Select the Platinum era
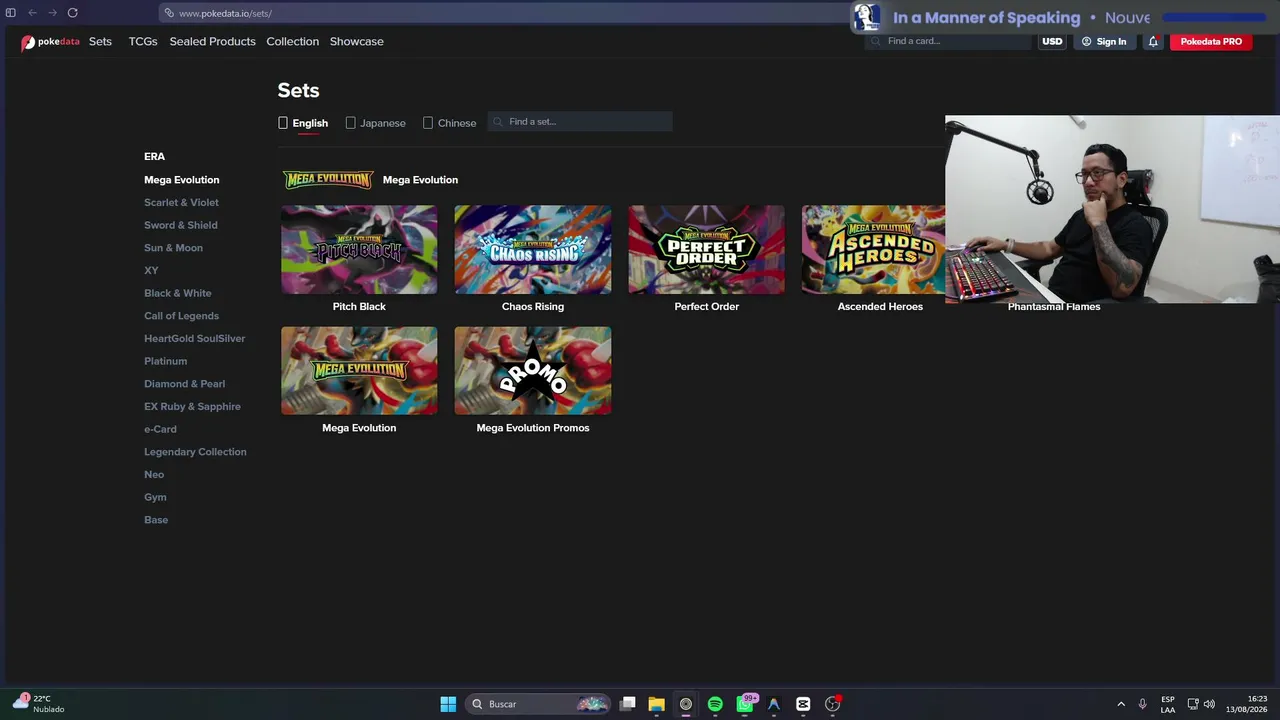This screenshot has width=1280, height=720. [165, 361]
